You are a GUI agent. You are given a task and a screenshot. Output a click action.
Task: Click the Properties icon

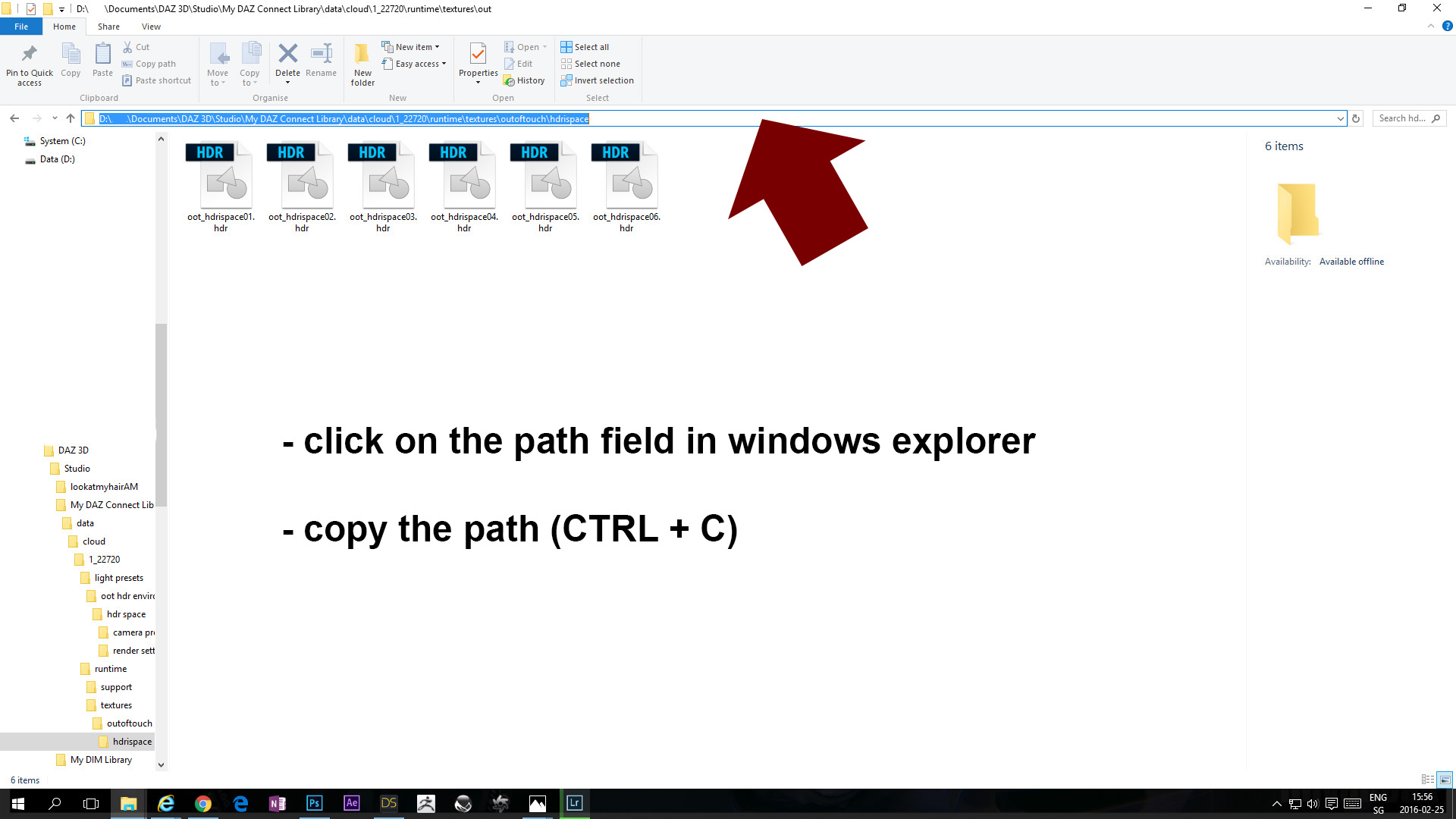[478, 55]
